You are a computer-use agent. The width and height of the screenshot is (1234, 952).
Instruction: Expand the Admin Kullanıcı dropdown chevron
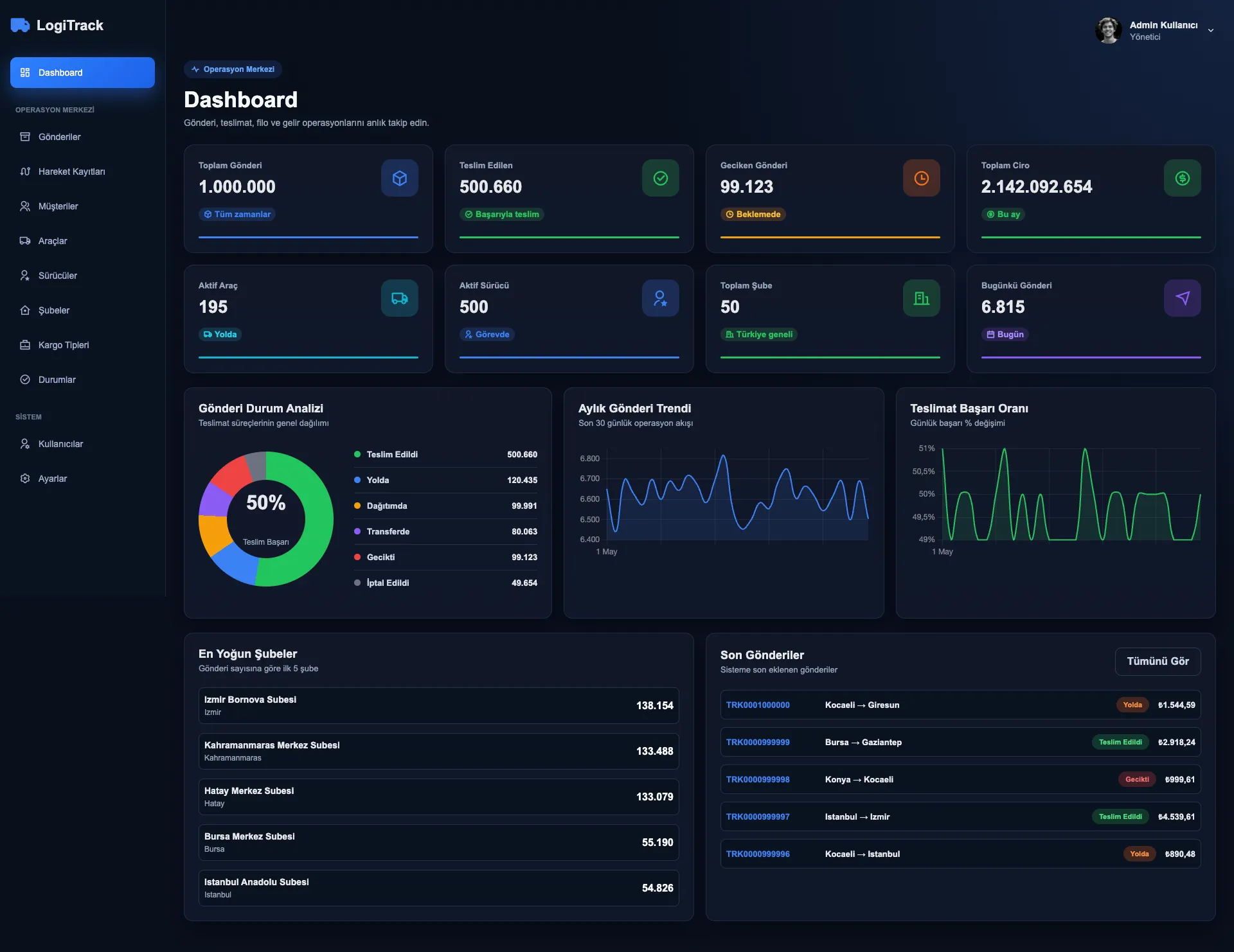1211,30
